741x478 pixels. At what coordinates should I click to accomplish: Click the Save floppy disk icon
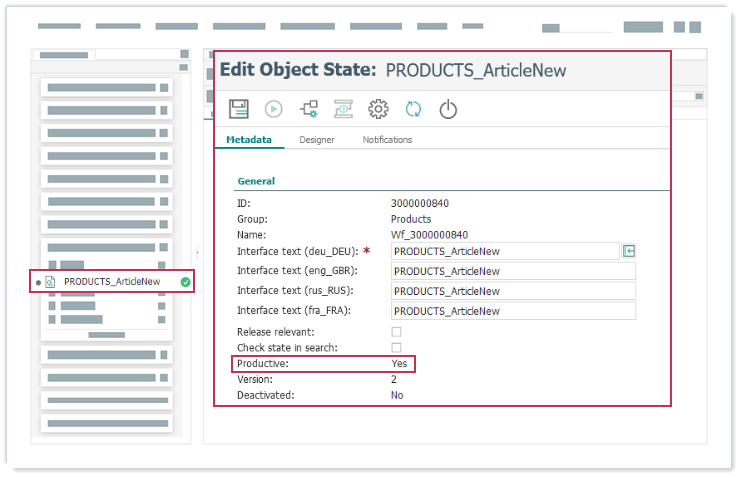pos(239,109)
